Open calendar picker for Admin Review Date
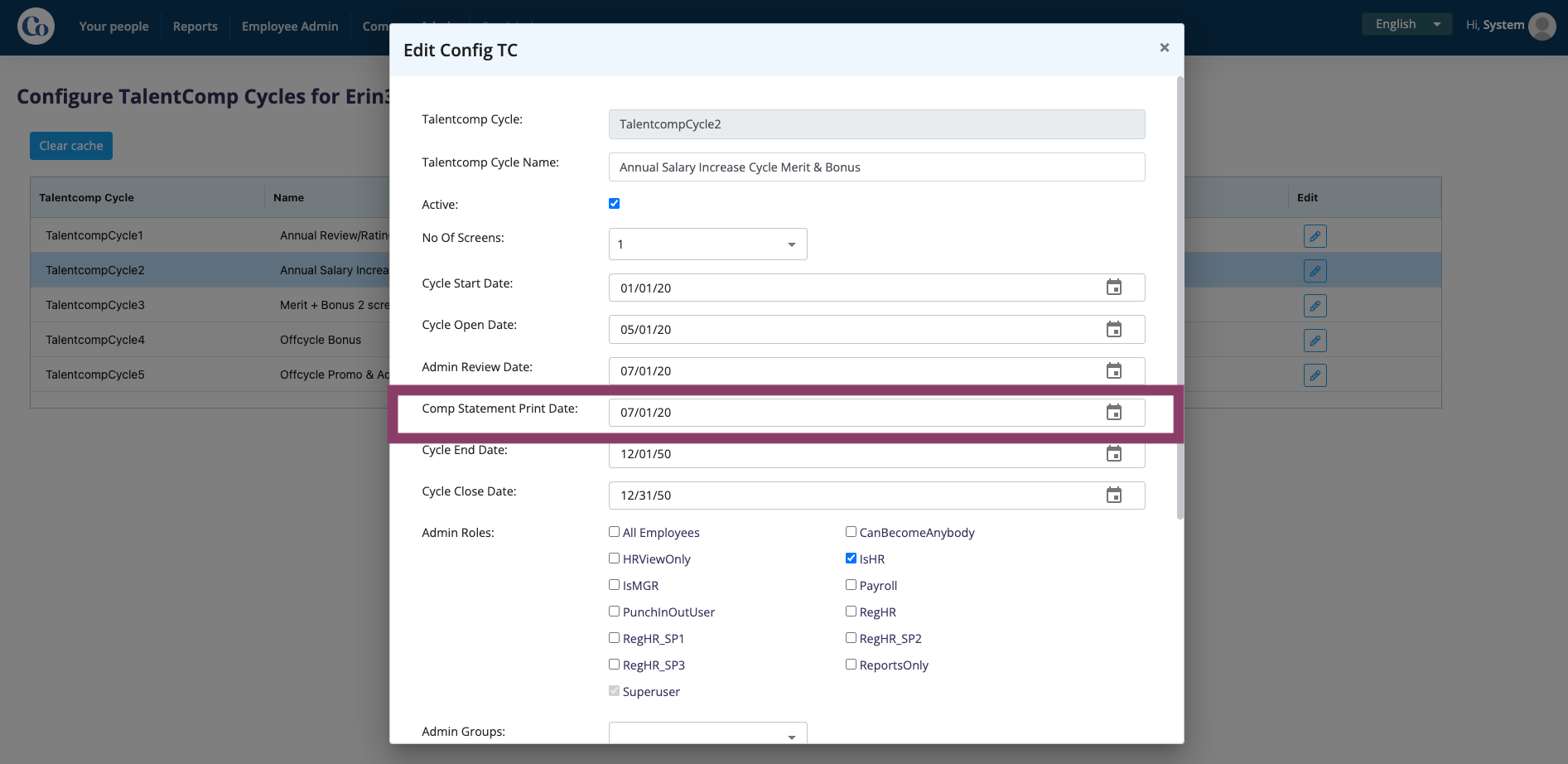The image size is (1568, 764). point(1114,370)
